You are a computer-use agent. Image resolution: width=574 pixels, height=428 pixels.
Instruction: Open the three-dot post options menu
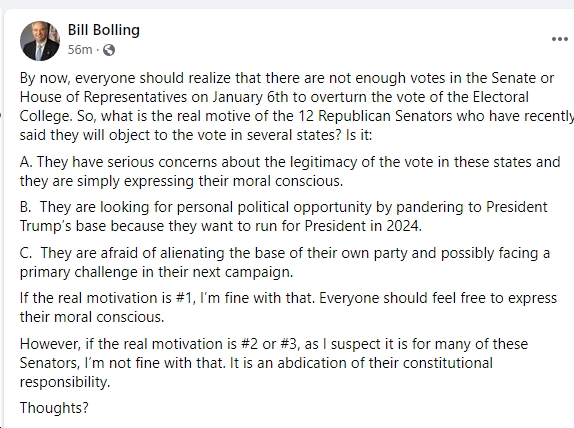[560, 39]
